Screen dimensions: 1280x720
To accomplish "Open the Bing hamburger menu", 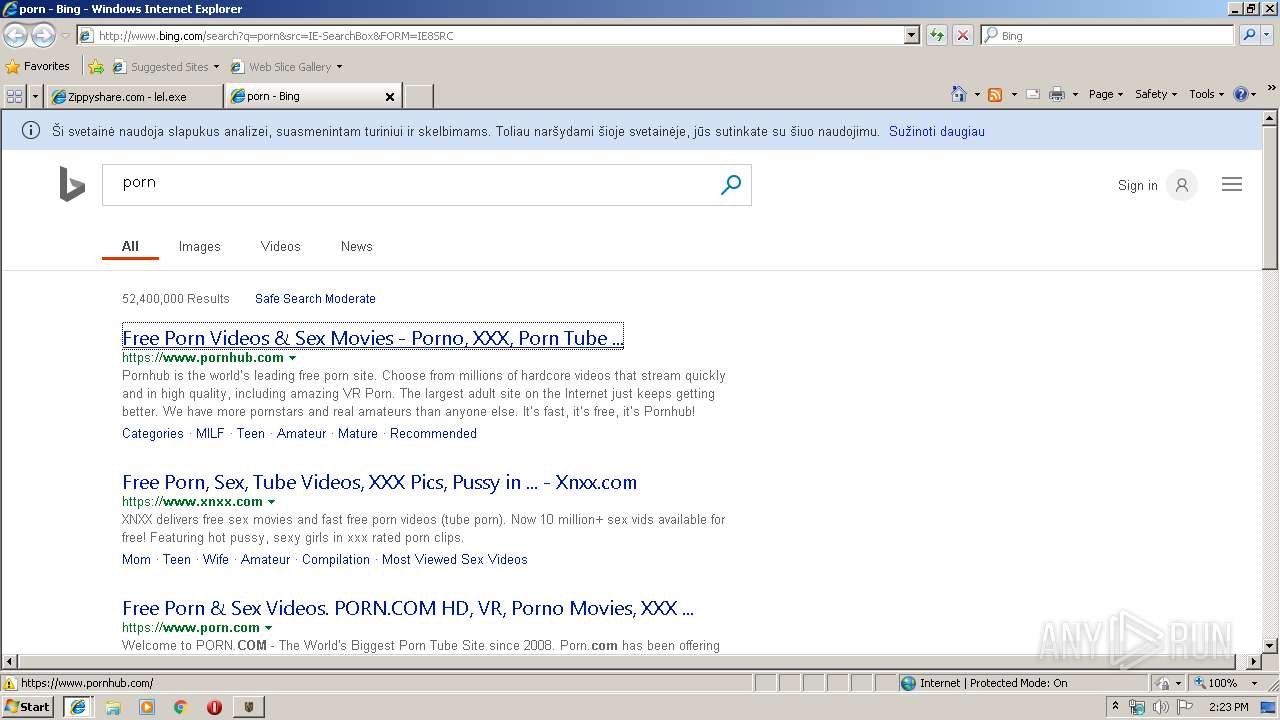I will (x=1232, y=185).
